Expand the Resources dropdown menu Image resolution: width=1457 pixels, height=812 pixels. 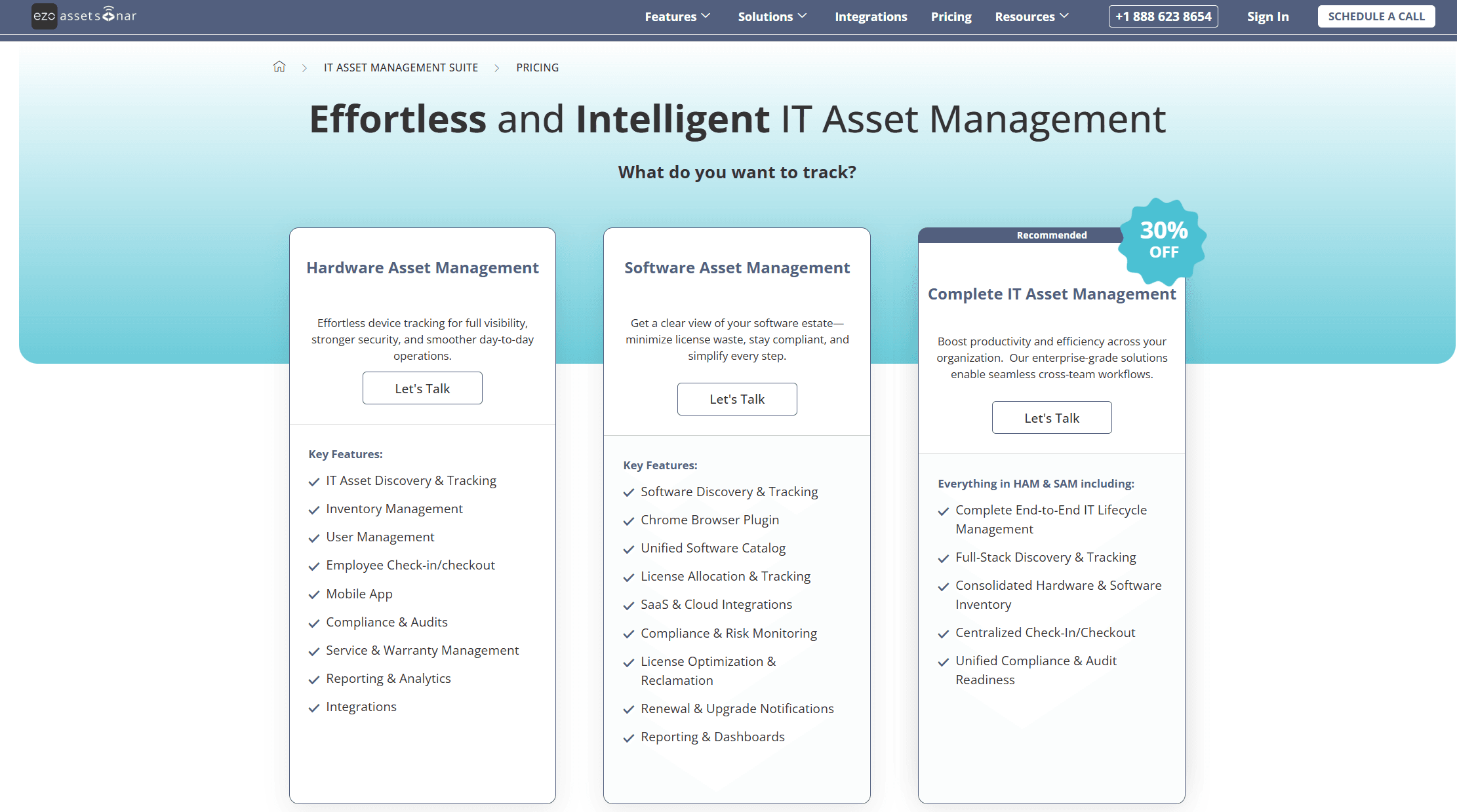coord(1031,16)
